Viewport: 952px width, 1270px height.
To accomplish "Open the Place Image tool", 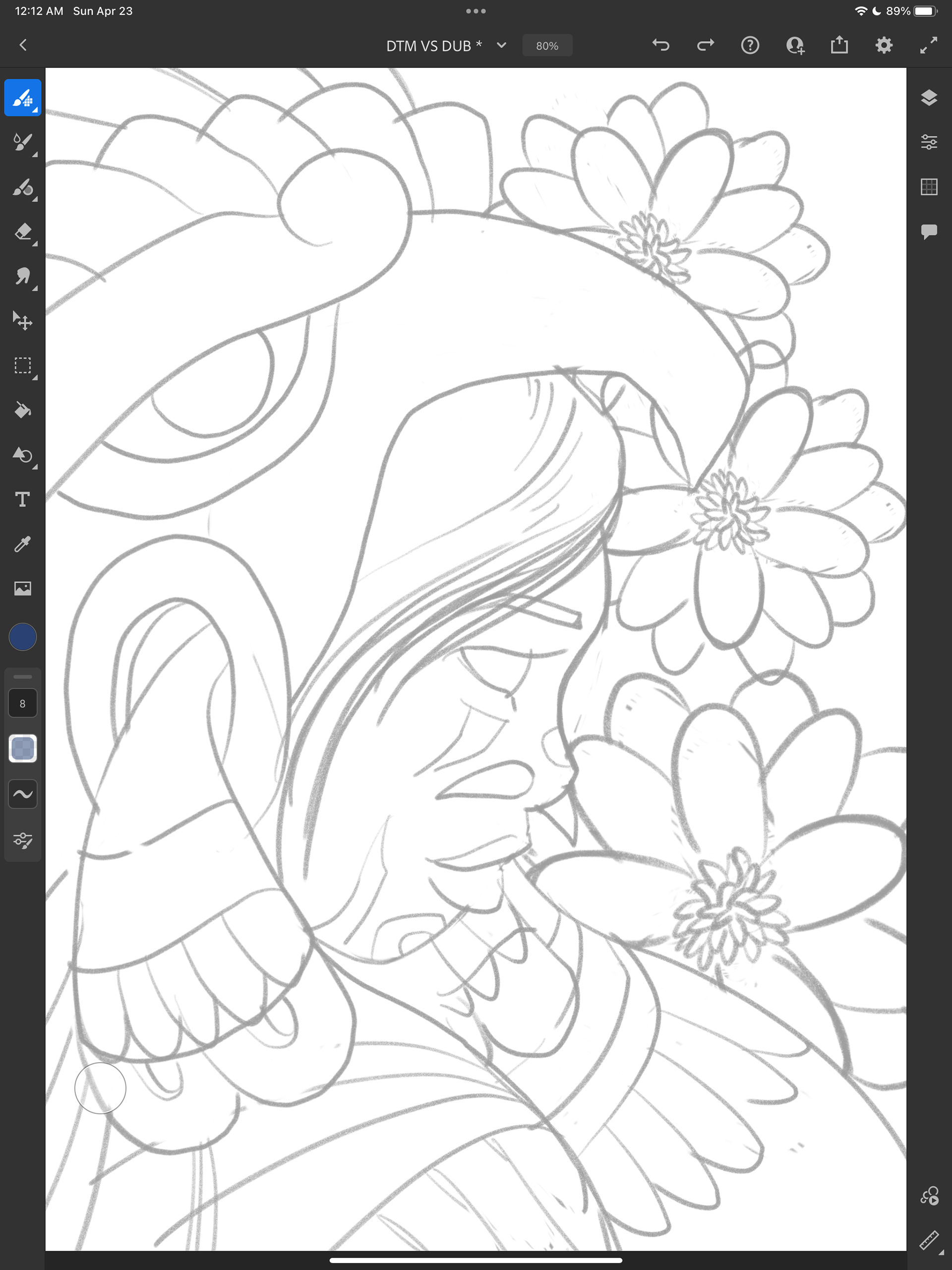I will pyautogui.click(x=22, y=589).
